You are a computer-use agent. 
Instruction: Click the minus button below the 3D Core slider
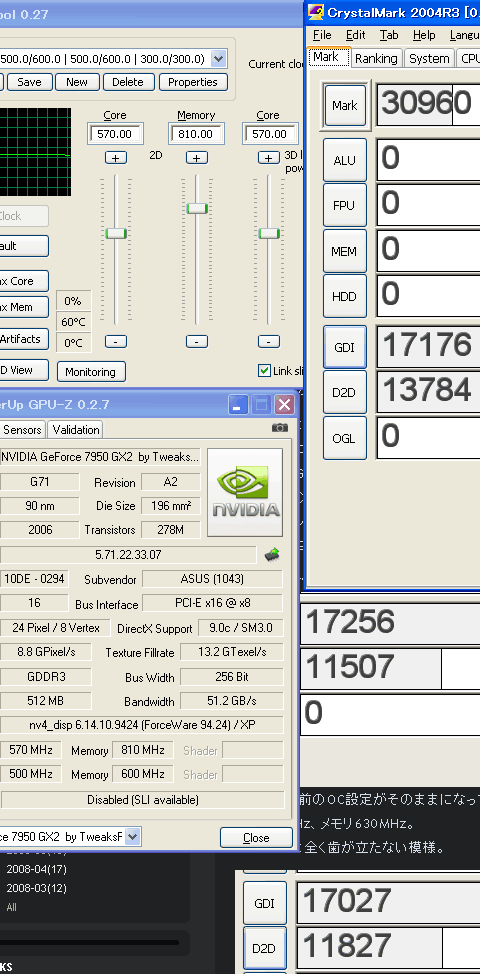[269, 342]
